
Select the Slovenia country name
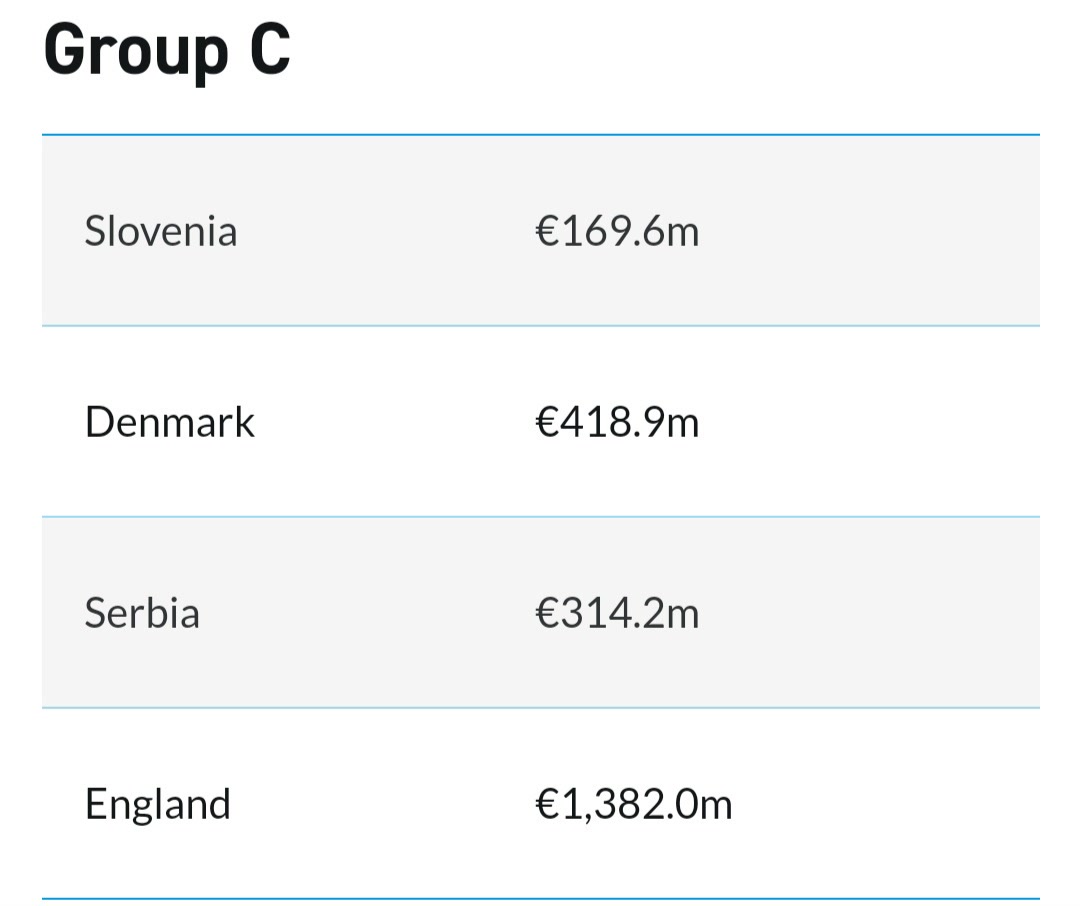pos(160,231)
